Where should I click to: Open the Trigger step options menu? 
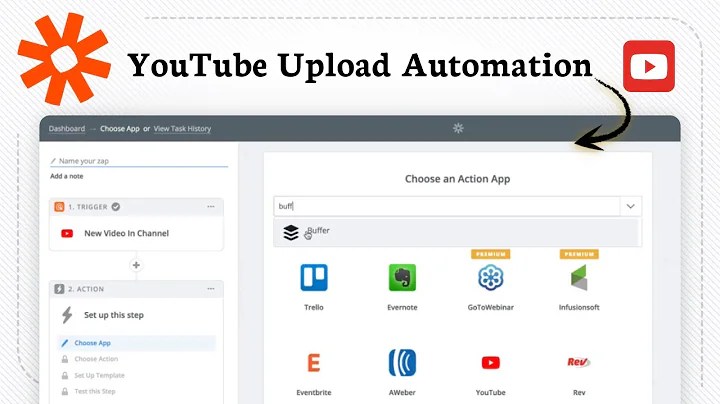tap(211, 207)
